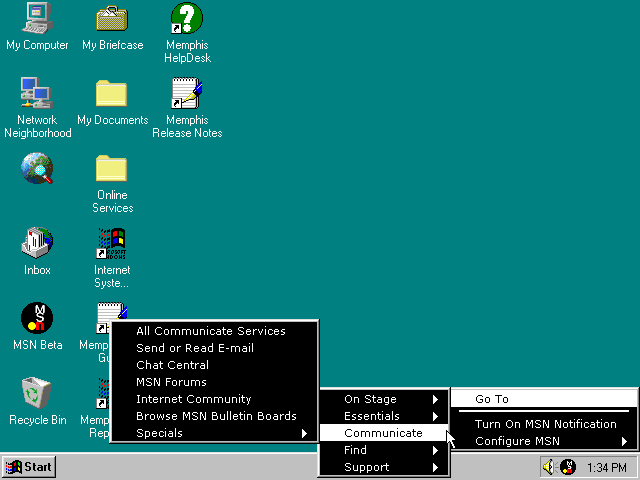
Task: Click the MSN icon in system tray
Action: click(567, 467)
